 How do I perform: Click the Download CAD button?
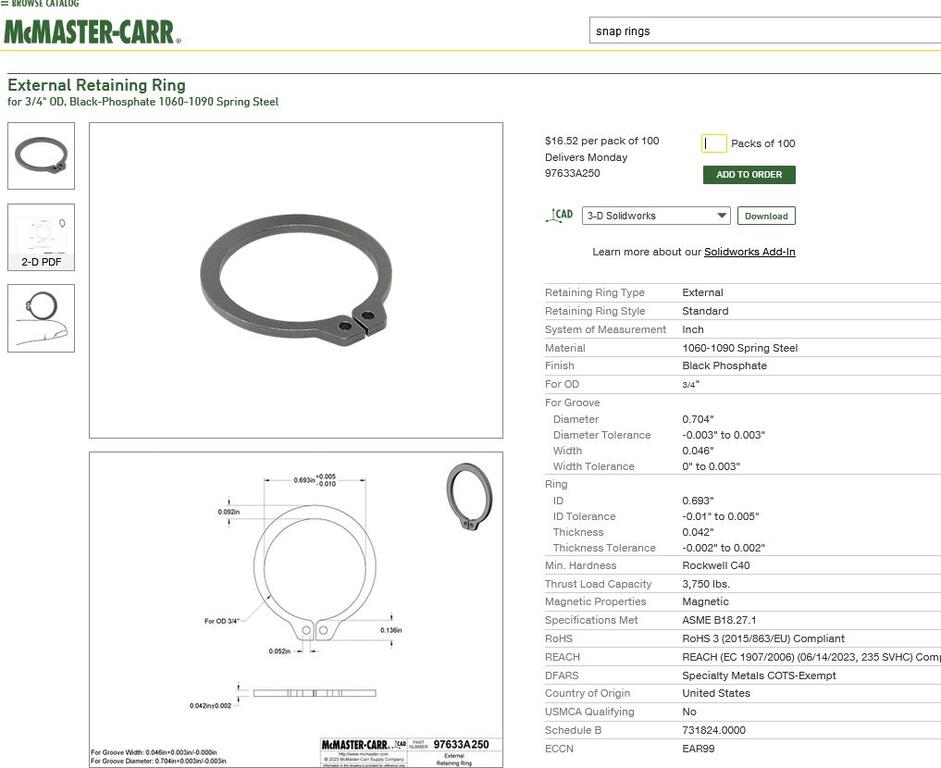point(766,216)
